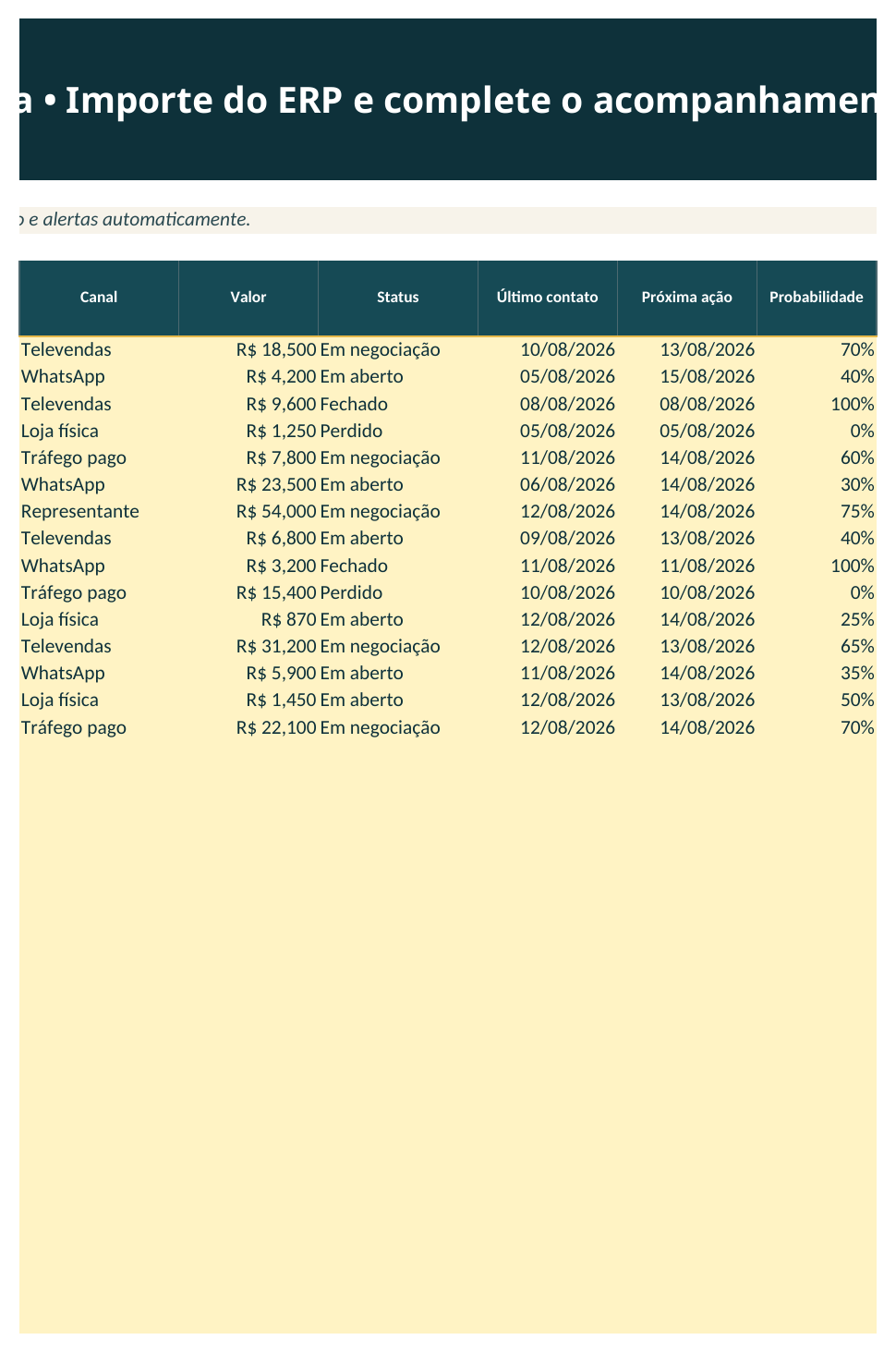Screen dimensions: 896x1352
Task: Click the Representante channel cell
Action: (99, 511)
